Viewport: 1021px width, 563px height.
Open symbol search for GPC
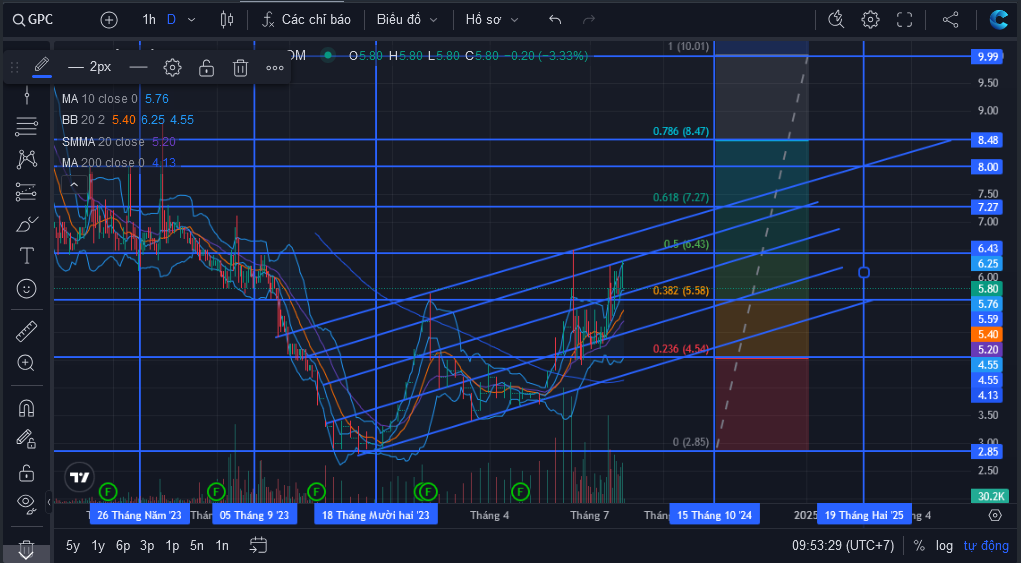point(33,20)
